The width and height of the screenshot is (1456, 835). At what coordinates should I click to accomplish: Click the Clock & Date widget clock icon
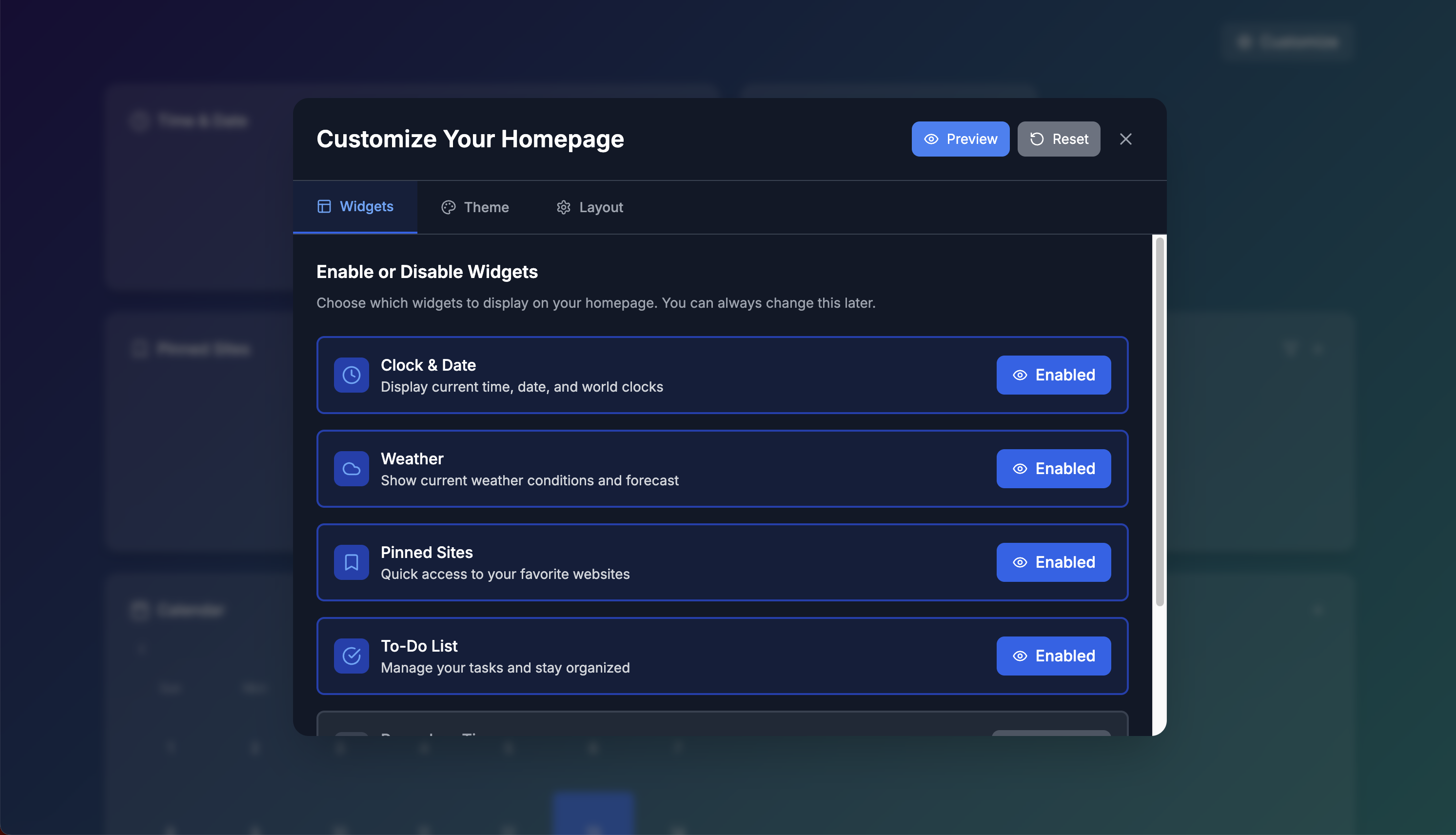click(x=352, y=375)
